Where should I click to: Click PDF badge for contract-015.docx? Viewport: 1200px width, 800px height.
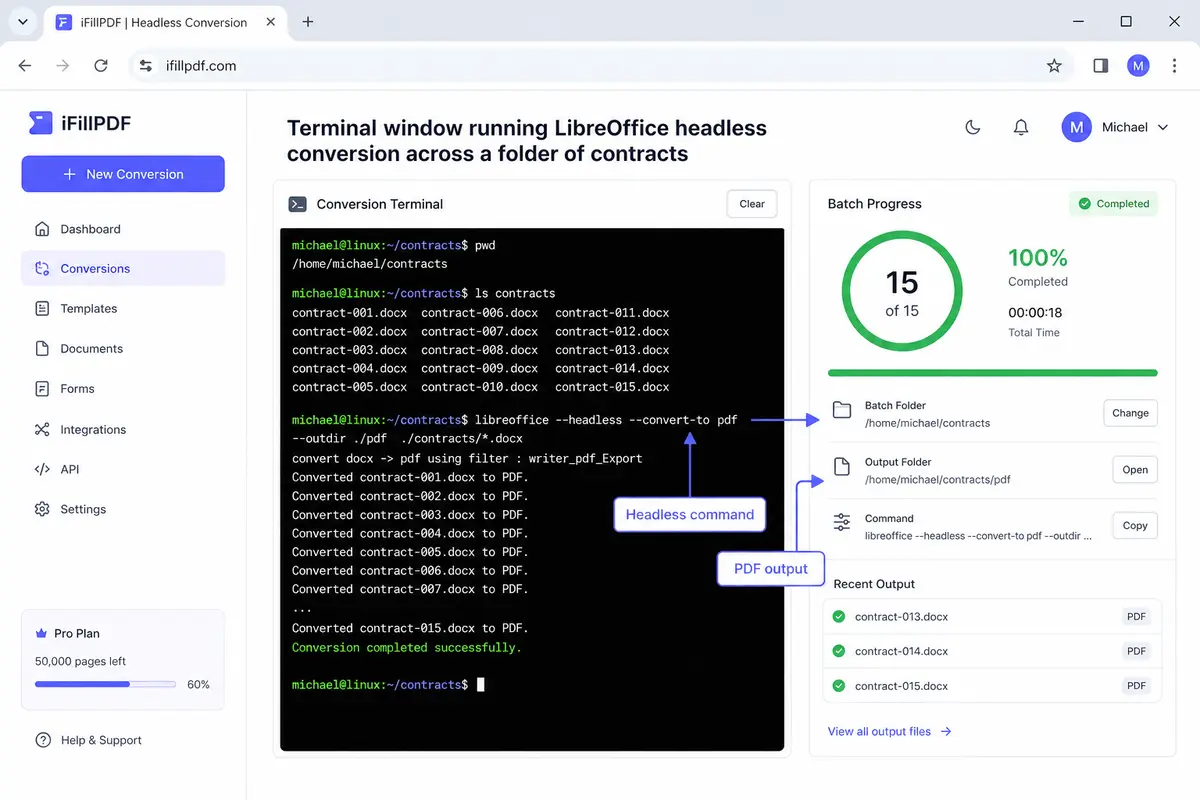(x=1136, y=686)
